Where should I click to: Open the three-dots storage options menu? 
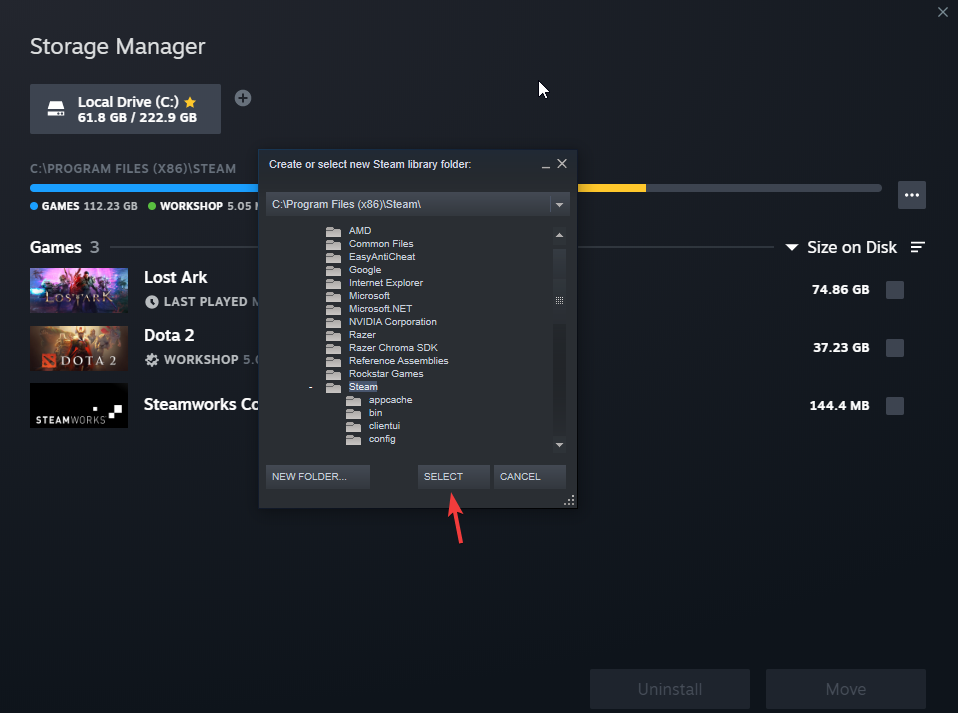click(912, 195)
